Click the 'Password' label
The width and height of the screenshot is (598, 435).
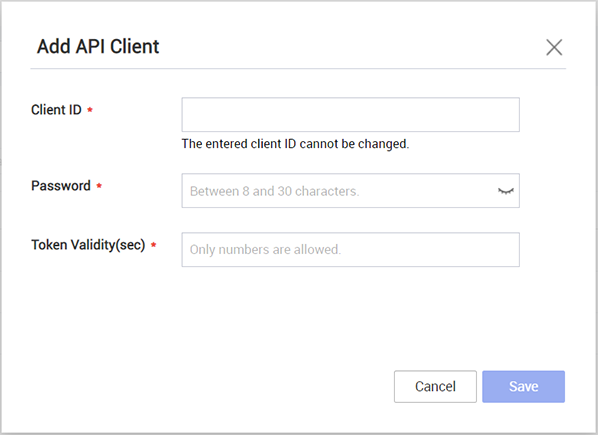(x=61, y=186)
